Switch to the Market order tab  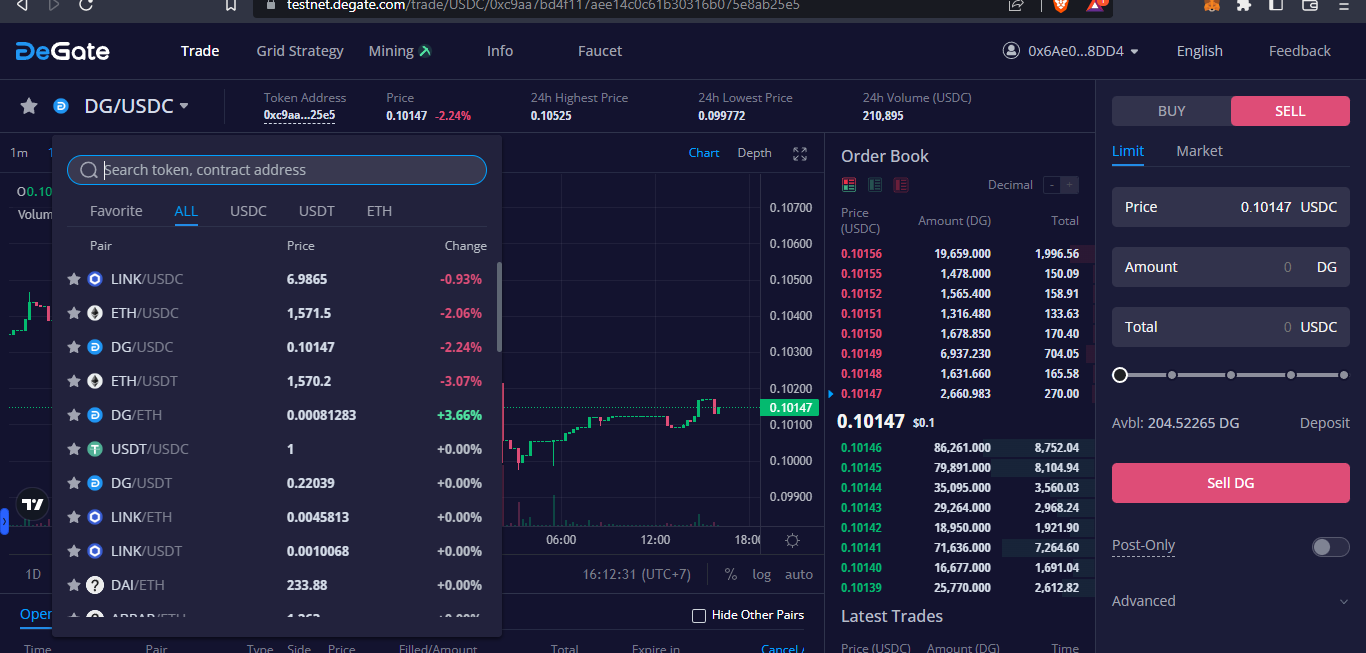[1200, 151]
